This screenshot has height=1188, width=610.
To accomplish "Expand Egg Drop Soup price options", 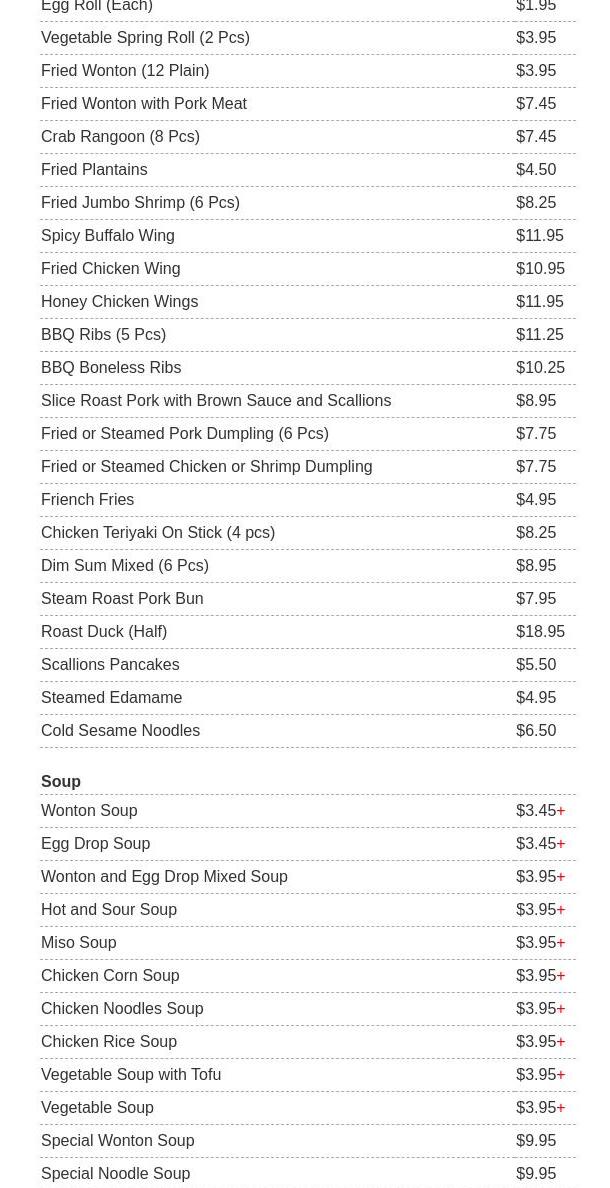I will pyautogui.click(x=561, y=844).
